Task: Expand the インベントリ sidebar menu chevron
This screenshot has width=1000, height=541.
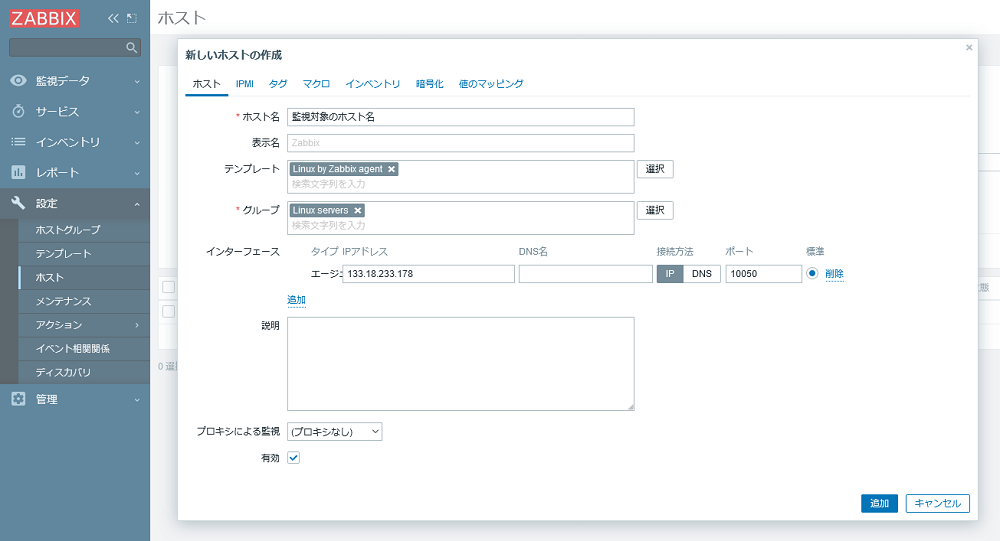Action: 137,143
